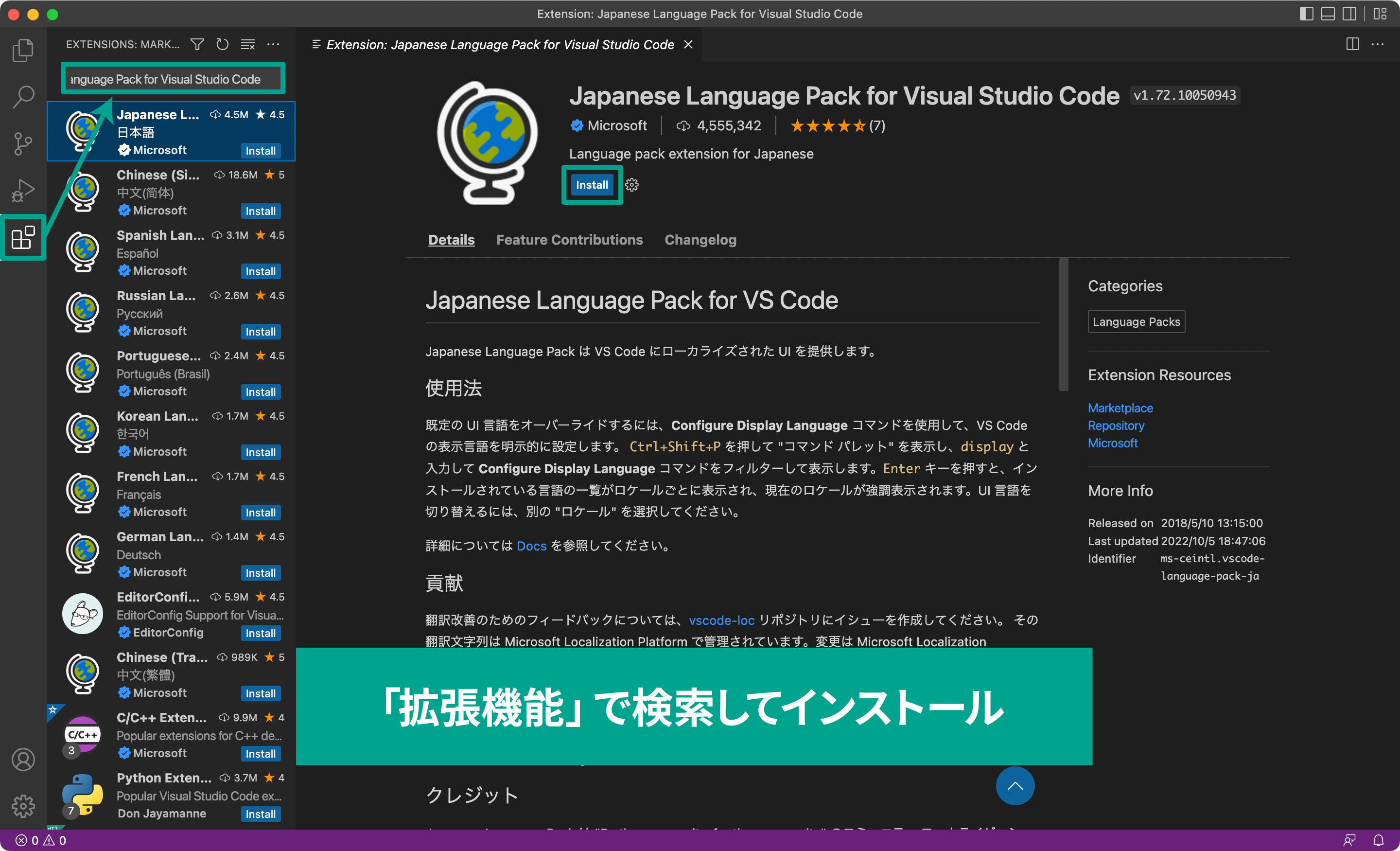Install the Spanish Language Pack from list

tap(260, 271)
